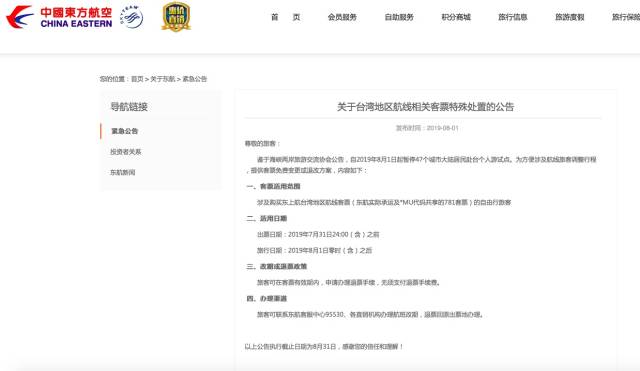This screenshot has height=371, width=640.
Task: Go to 首页 in top navigation
Action: pyautogui.click(x=286, y=17)
